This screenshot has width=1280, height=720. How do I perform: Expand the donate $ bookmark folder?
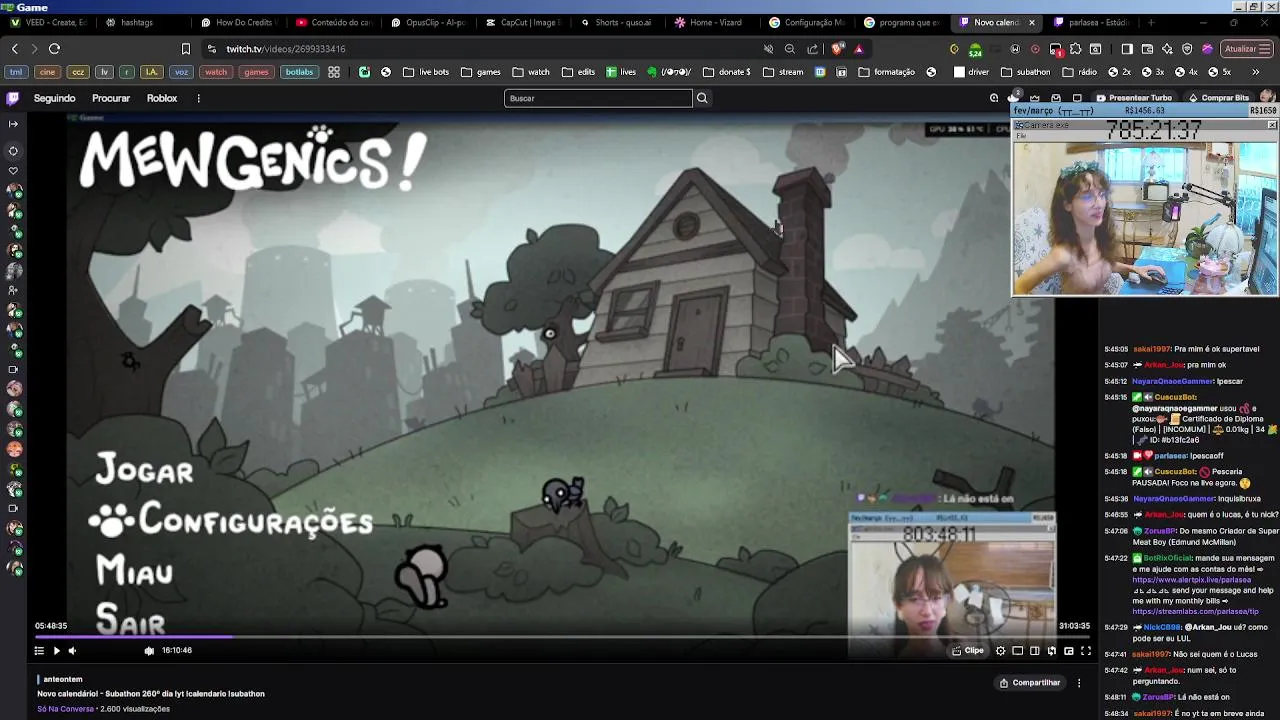click(727, 72)
